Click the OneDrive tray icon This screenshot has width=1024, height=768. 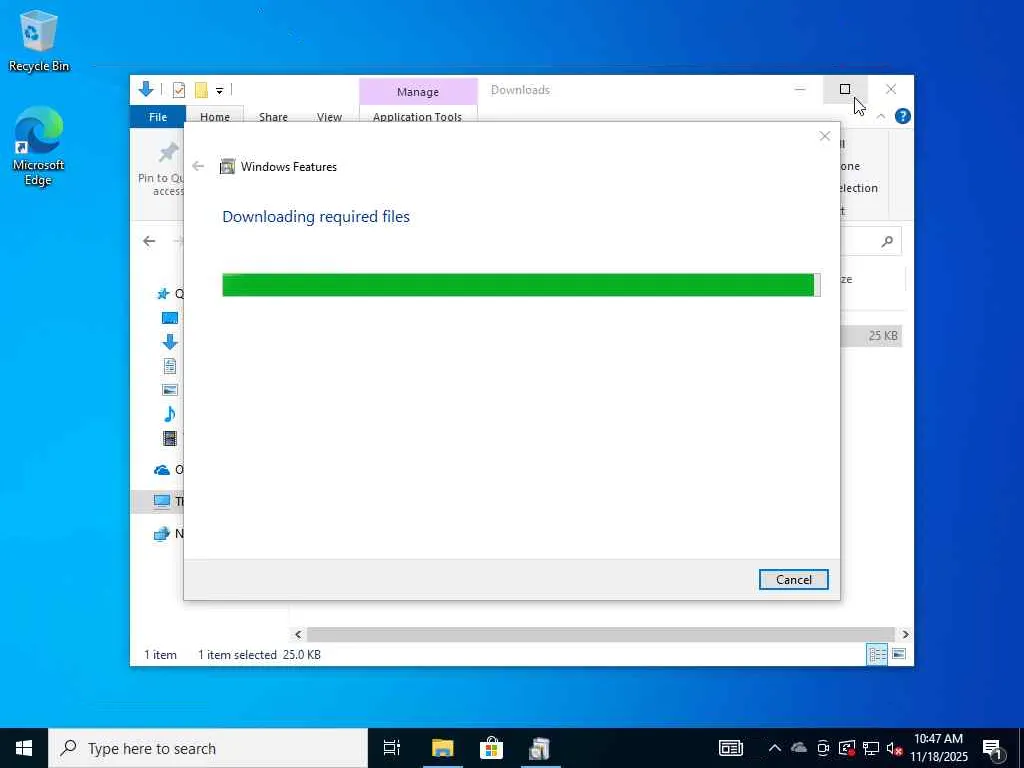tap(799, 748)
